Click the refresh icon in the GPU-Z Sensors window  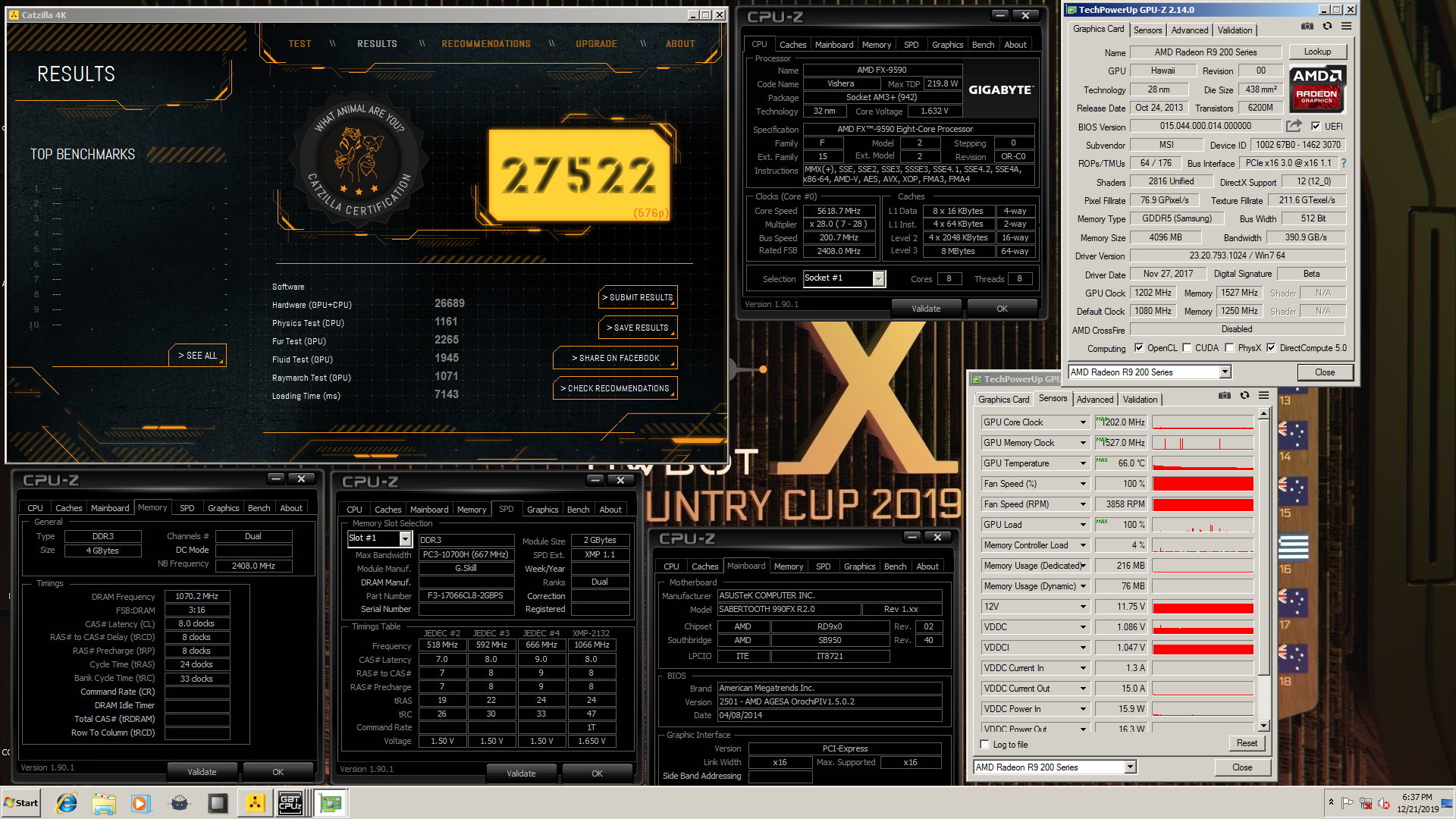pyautogui.click(x=1244, y=396)
